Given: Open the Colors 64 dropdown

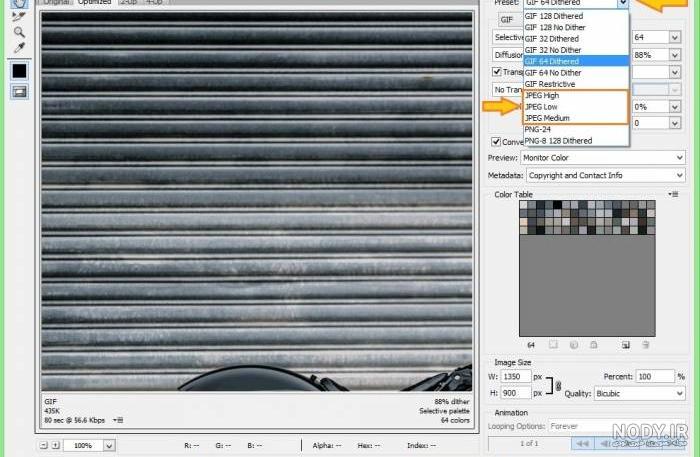Looking at the screenshot, I should [x=675, y=37].
